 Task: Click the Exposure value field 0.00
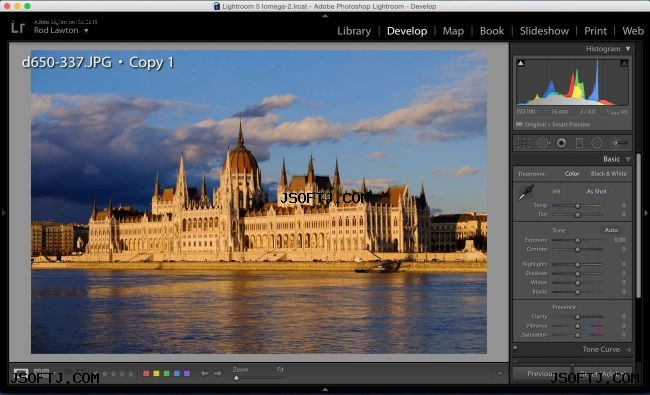[620, 240]
